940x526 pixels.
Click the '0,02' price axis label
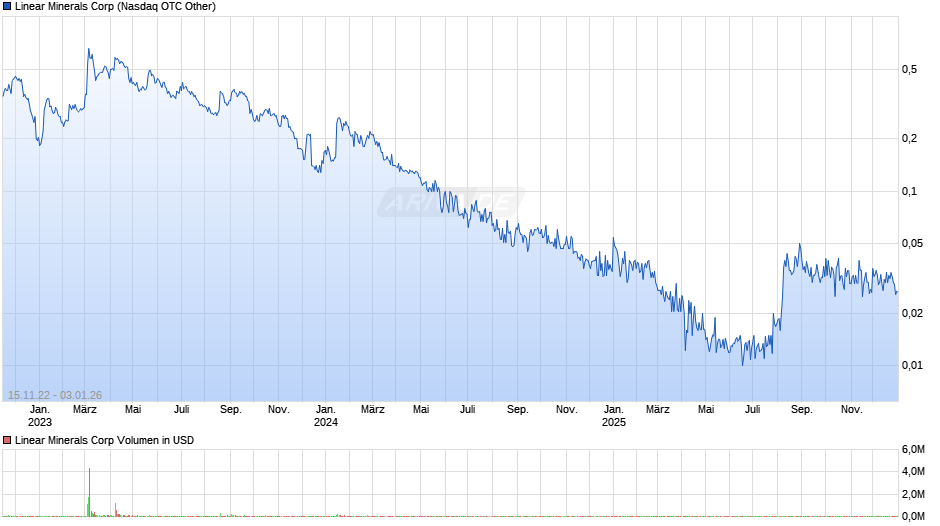(912, 313)
